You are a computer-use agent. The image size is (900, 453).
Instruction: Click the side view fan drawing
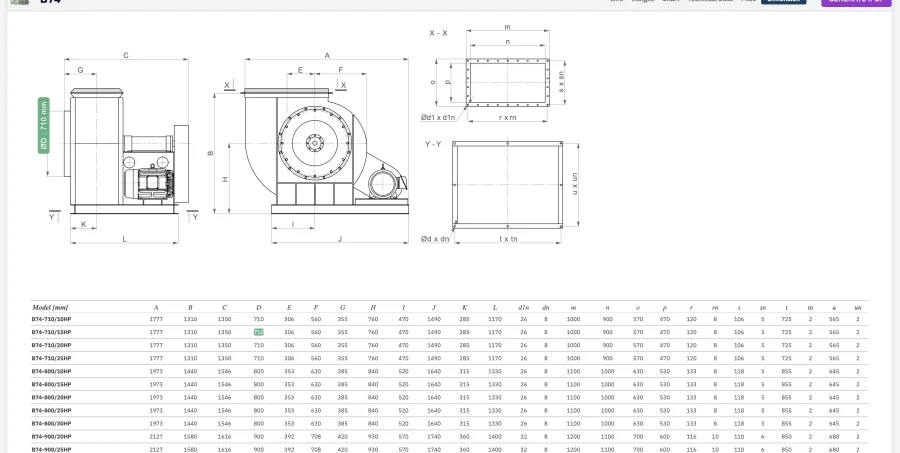tap(126, 151)
